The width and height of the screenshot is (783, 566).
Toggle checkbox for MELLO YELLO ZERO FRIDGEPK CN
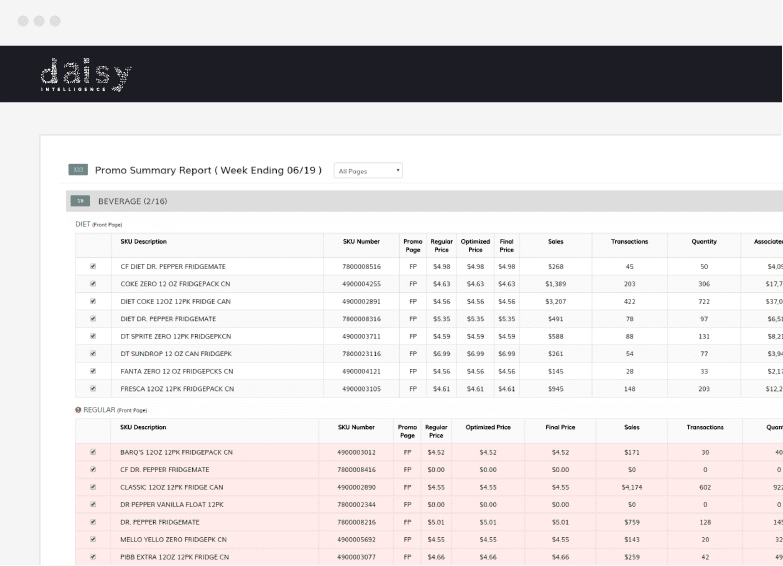tap(93, 540)
